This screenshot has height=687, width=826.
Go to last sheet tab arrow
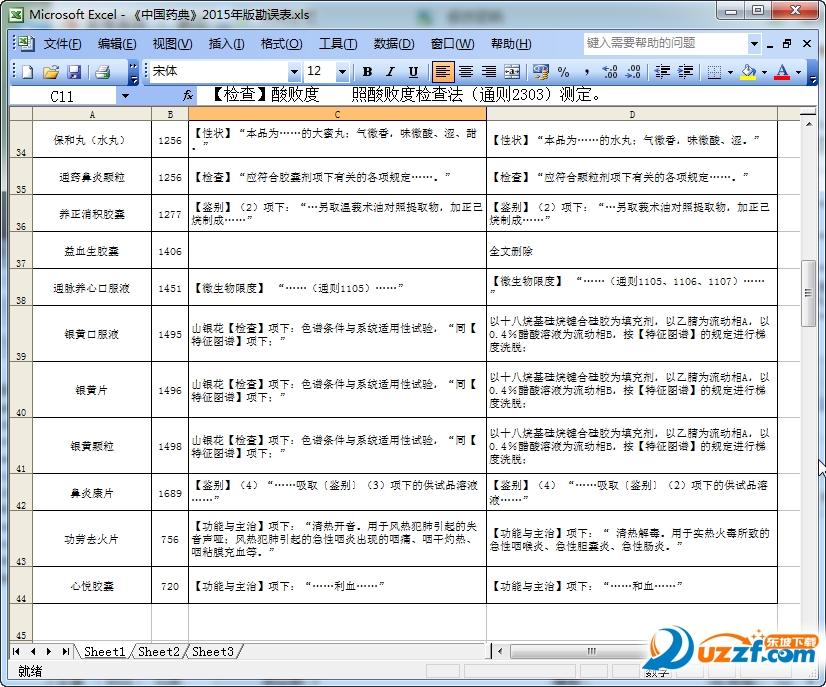tap(65, 652)
